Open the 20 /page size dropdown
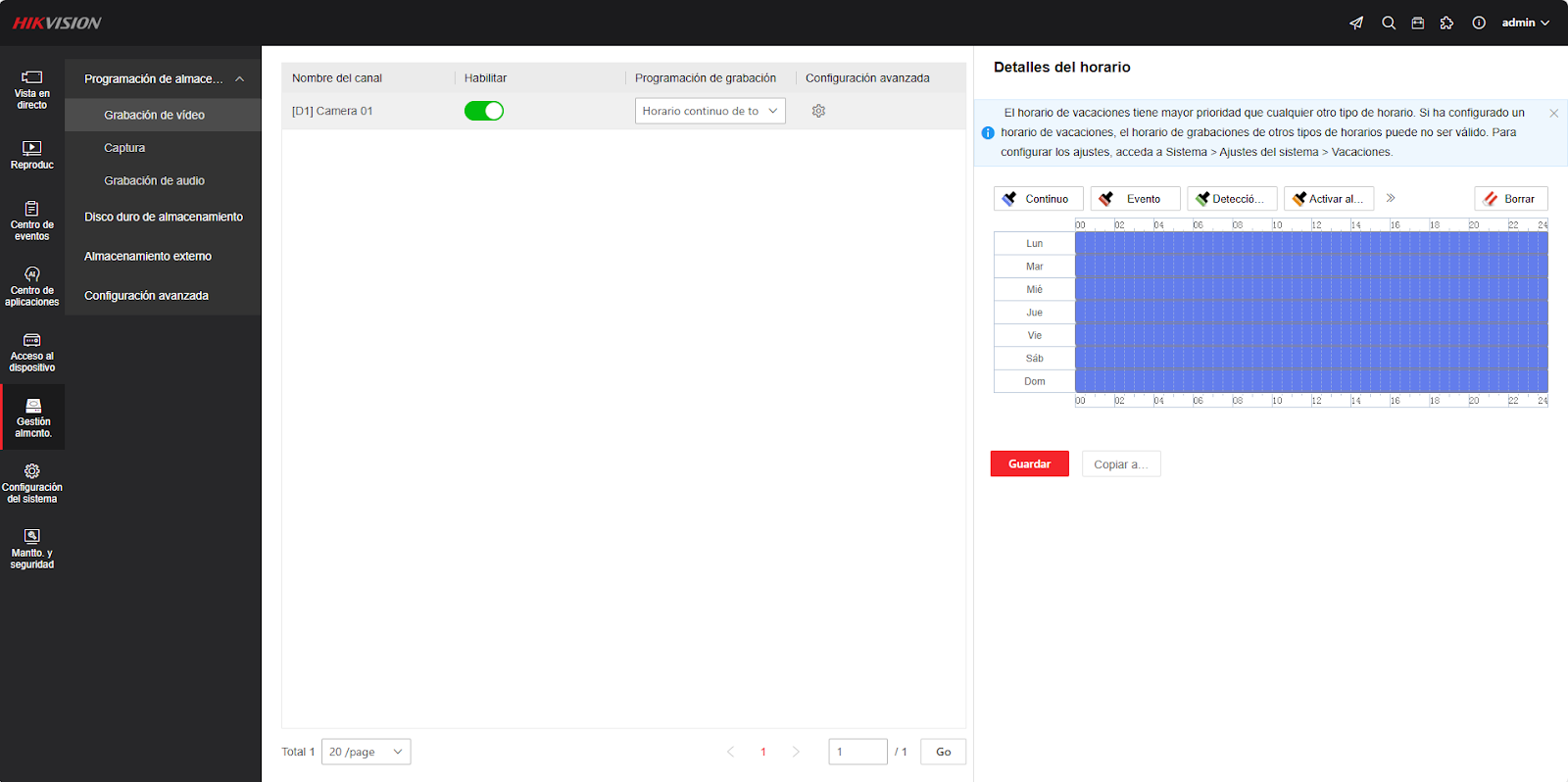Screen dimensions: 1568x782 tap(367, 752)
